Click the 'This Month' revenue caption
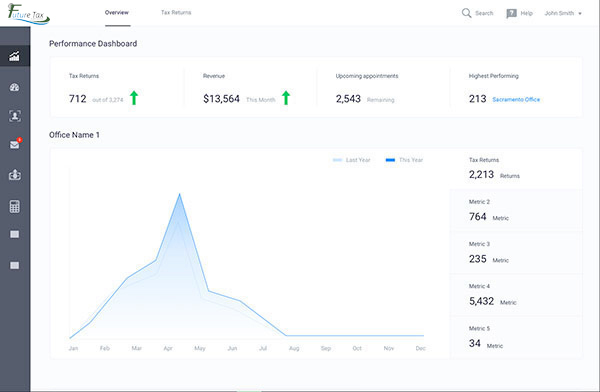 point(261,100)
